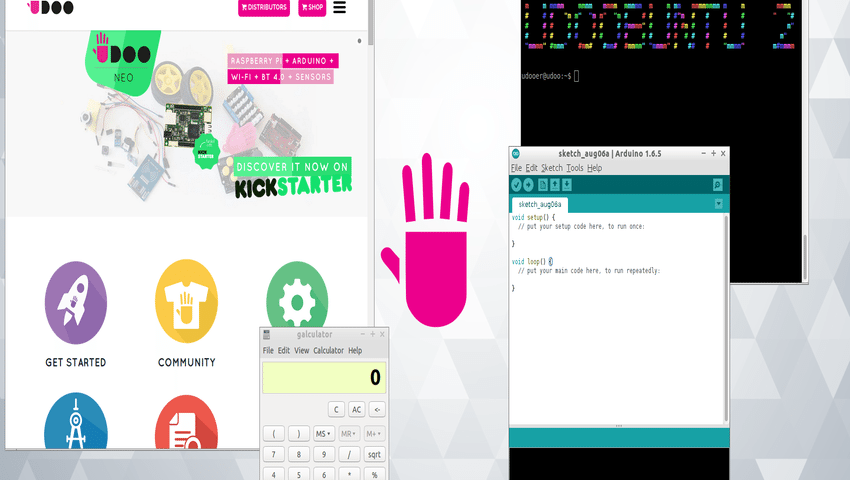Open galculator Calculator menu
The width and height of the screenshot is (850, 480).
pyautogui.click(x=329, y=350)
